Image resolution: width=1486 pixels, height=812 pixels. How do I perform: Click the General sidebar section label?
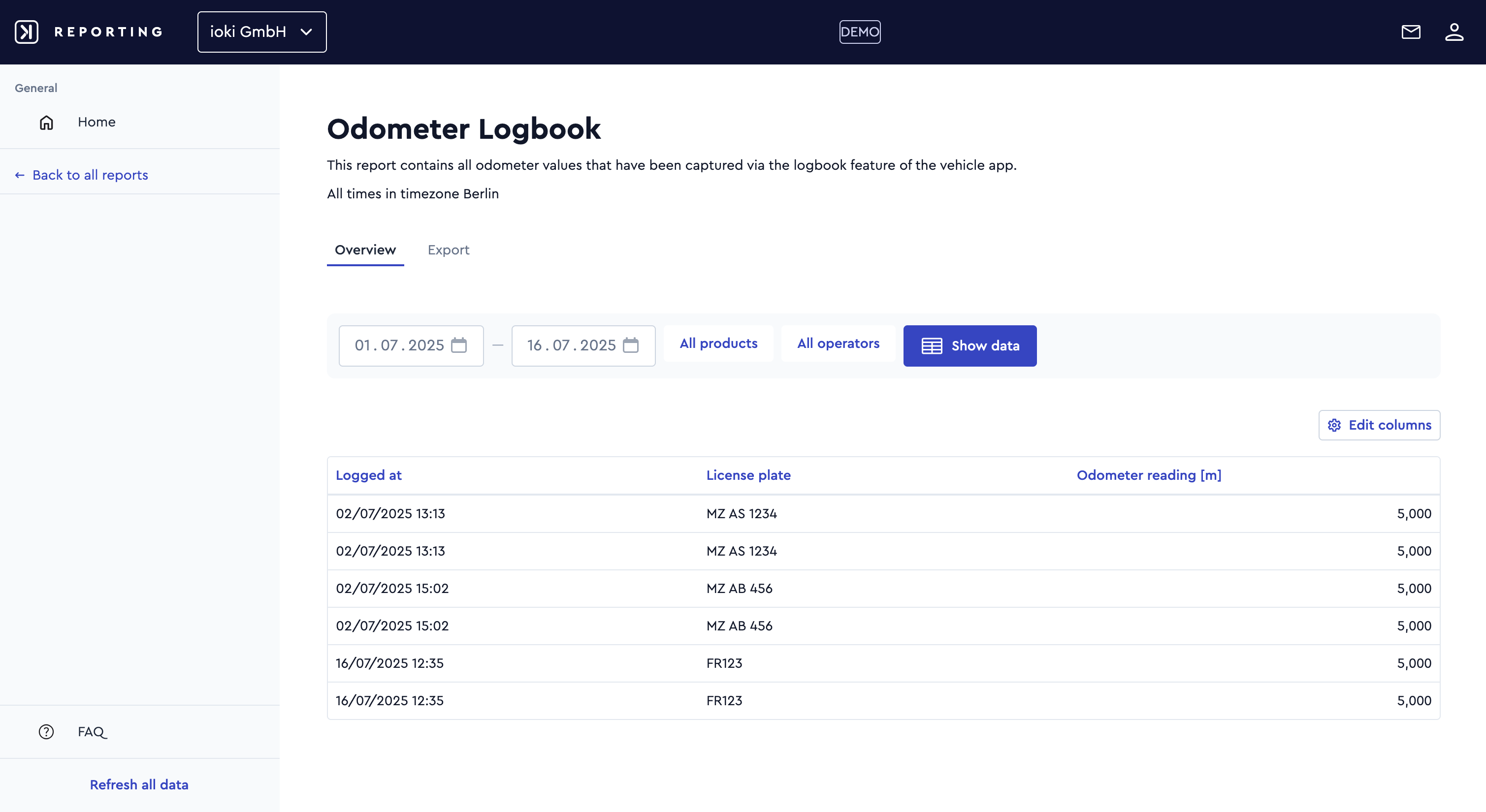pos(36,88)
